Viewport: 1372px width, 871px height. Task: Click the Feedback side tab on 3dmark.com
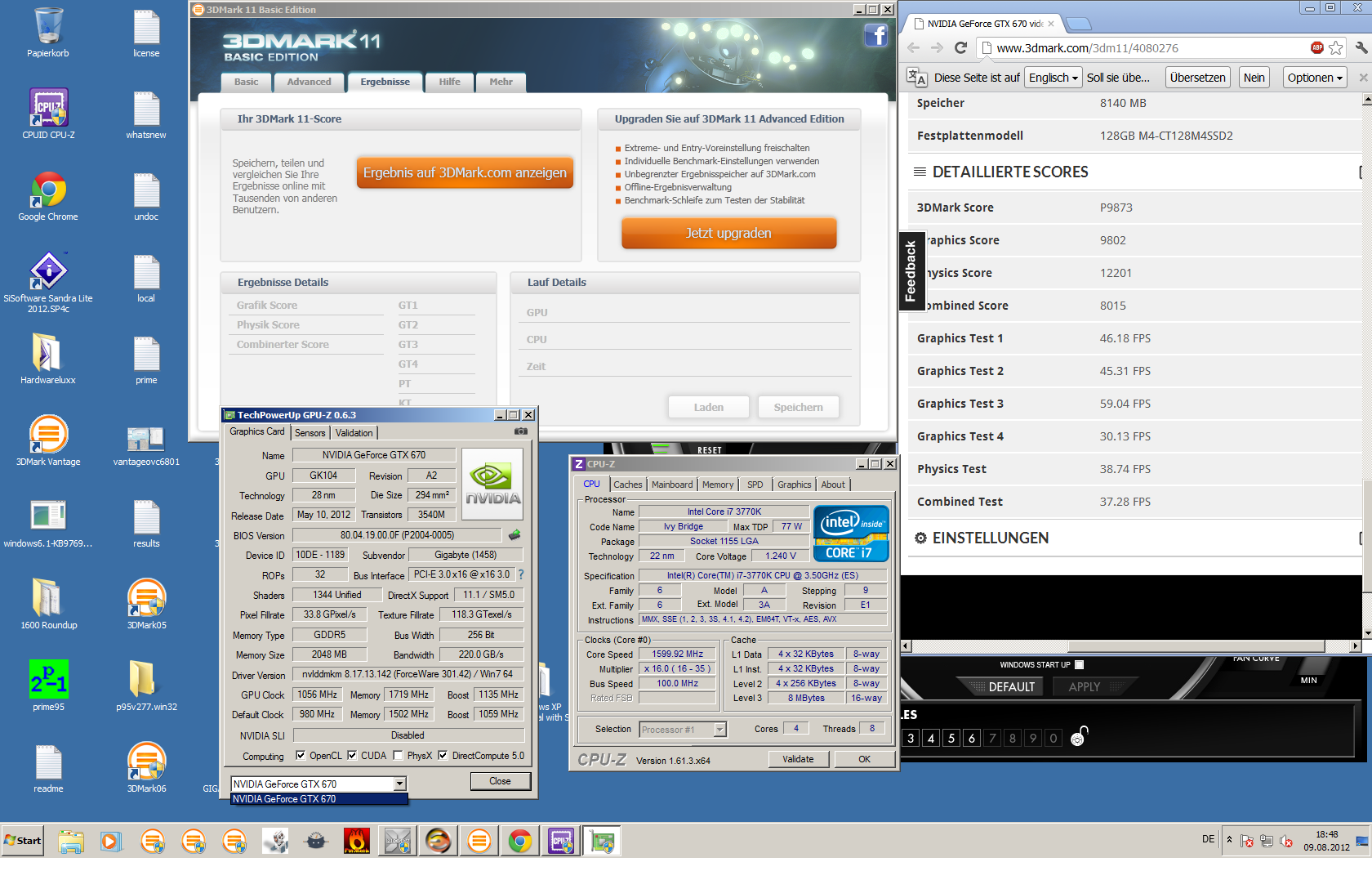[911, 271]
